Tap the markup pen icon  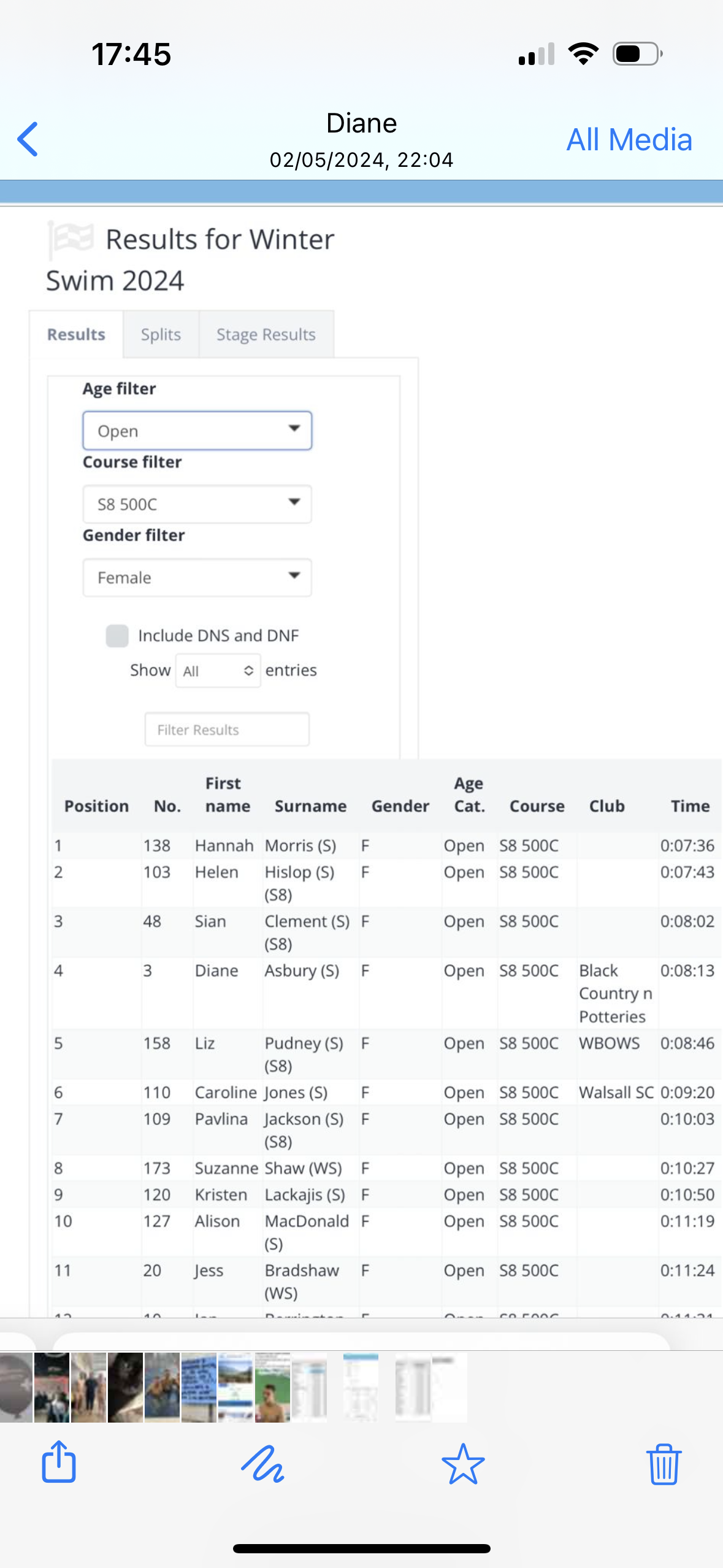[x=262, y=1464]
